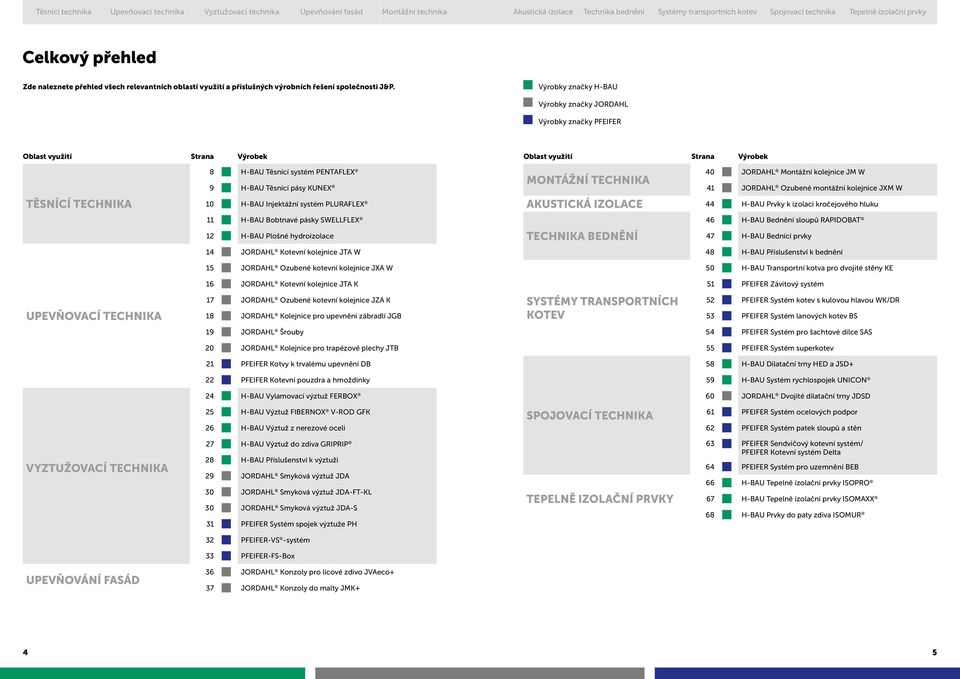The width and height of the screenshot is (960, 679).
Task: Click page number 40 for Montážní kolejnice
Action: point(710,172)
